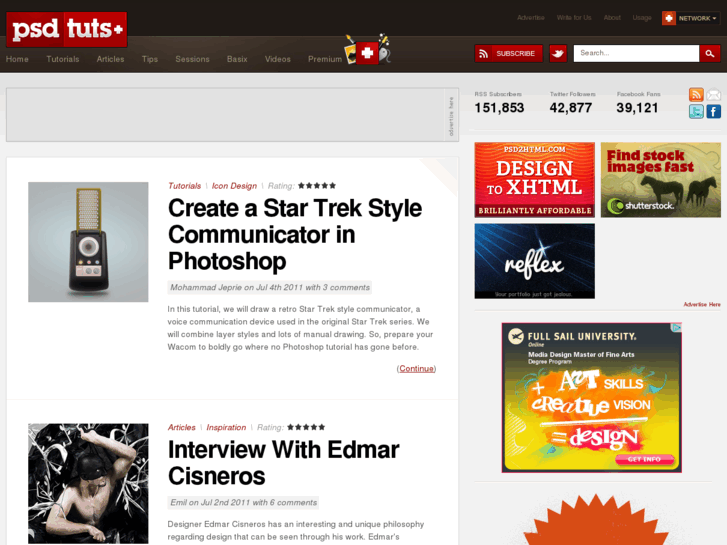
Task: Click the vertical advertise here label
Action: pyautogui.click(x=451, y=116)
